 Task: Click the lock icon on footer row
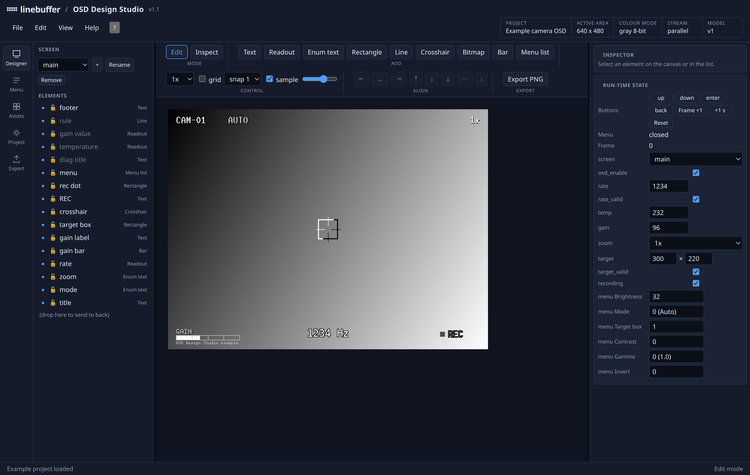pyautogui.click(x=53, y=108)
